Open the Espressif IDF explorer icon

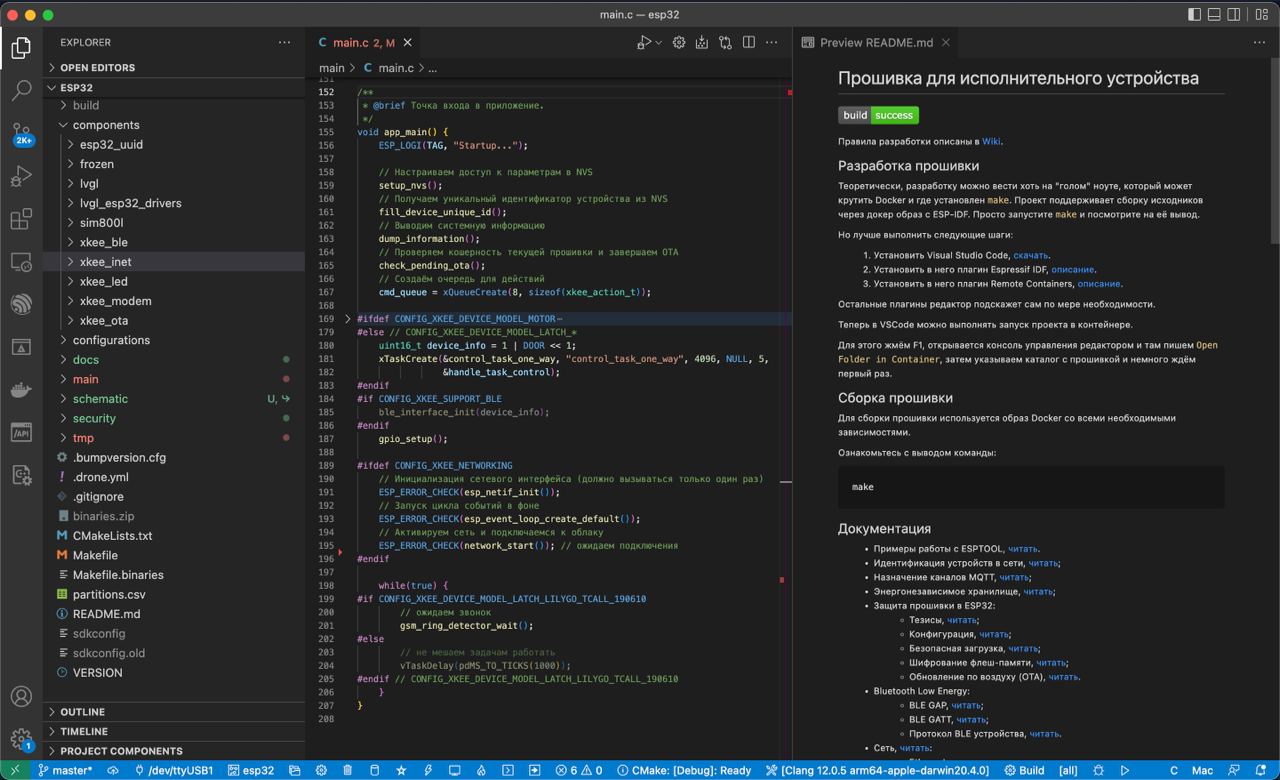(x=21, y=304)
